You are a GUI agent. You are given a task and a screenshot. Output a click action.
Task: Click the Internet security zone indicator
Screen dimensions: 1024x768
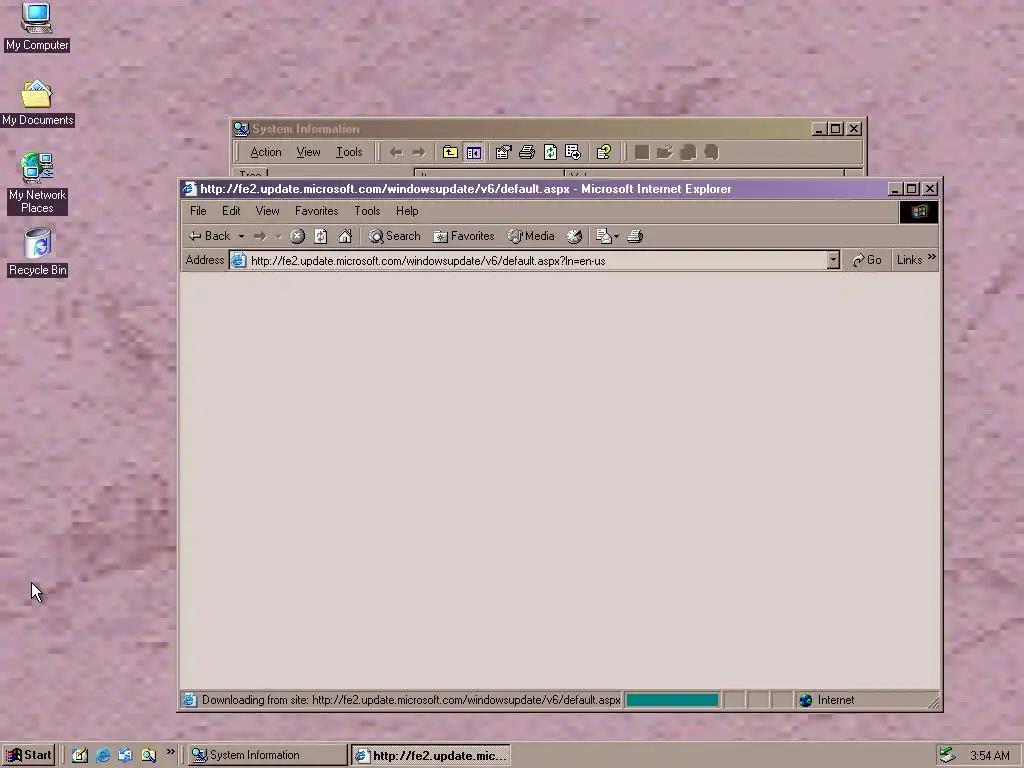click(828, 700)
